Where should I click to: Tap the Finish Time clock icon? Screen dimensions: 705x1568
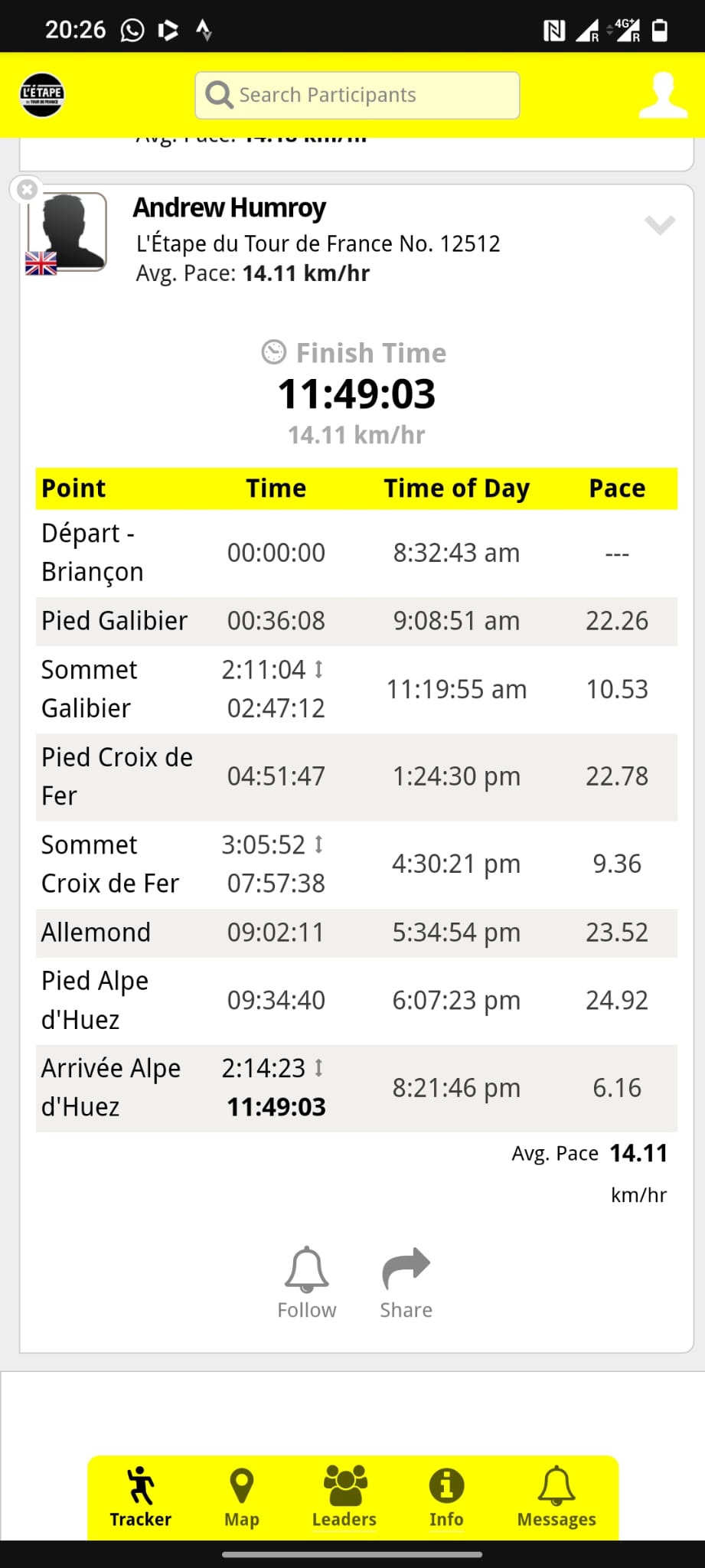(274, 352)
